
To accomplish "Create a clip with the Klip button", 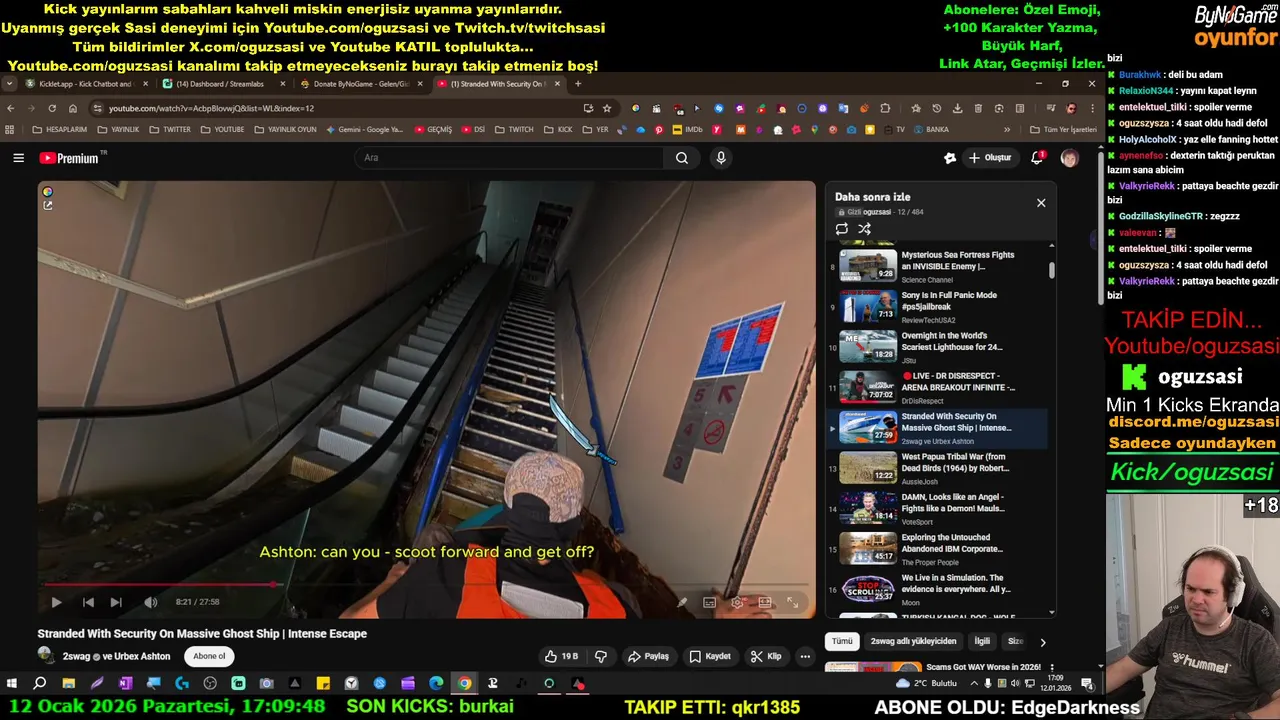I will click(766, 656).
